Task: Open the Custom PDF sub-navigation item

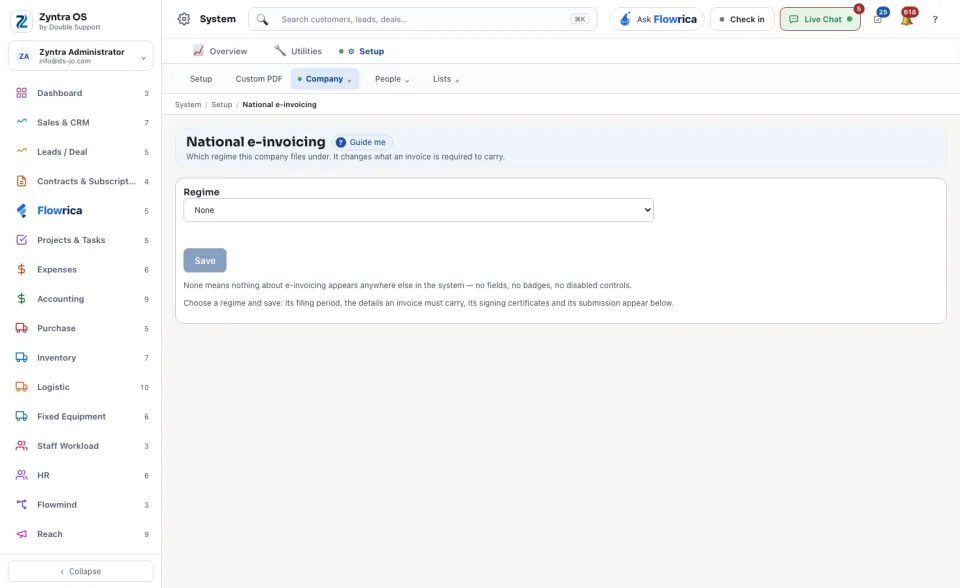Action: [259, 79]
